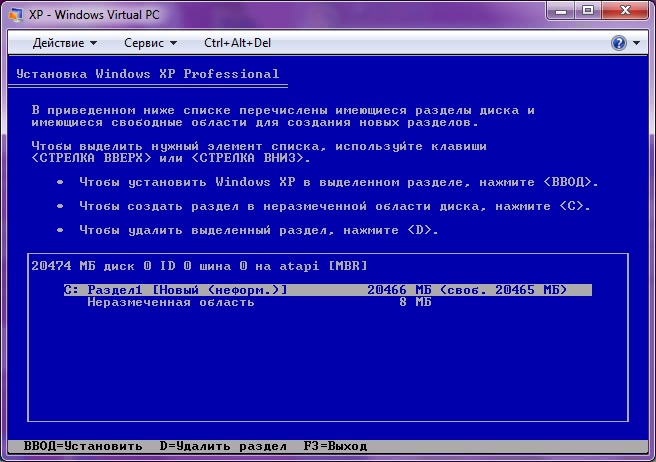Close the XP Virtual PC window
This screenshot has width=656, height=462.
[625, 10]
